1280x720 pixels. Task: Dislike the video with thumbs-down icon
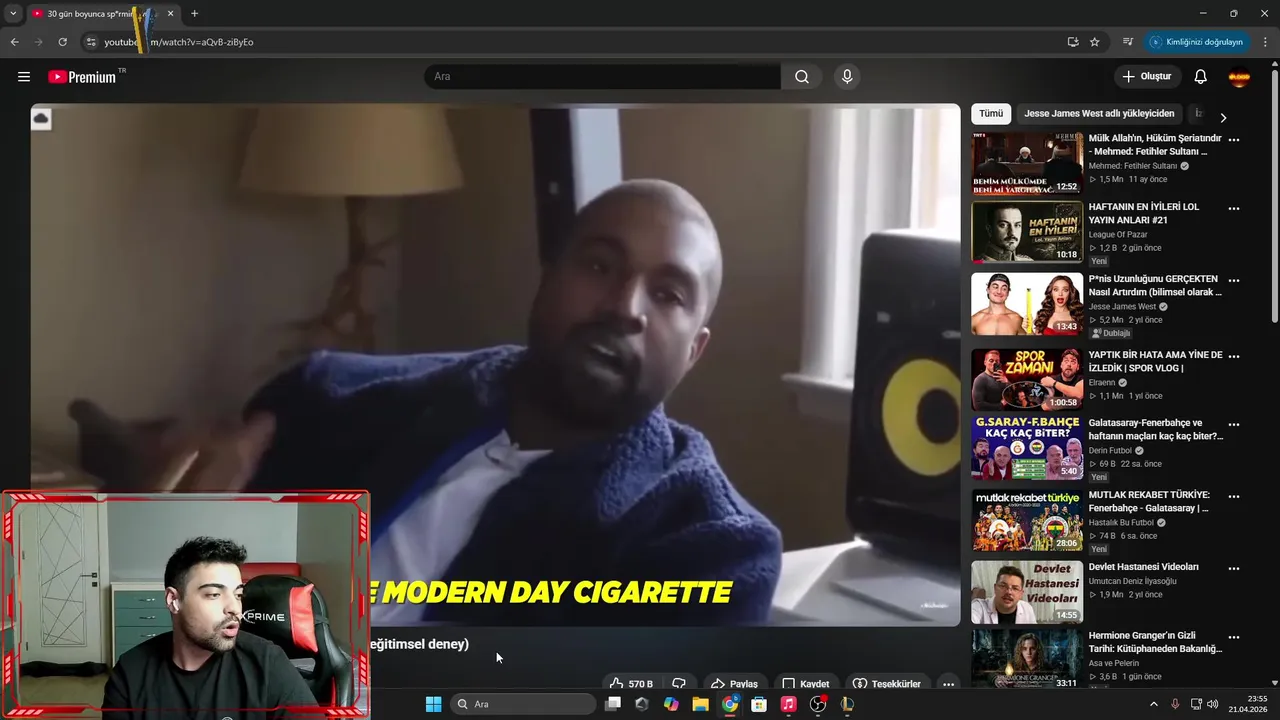pyautogui.click(x=679, y=684)
